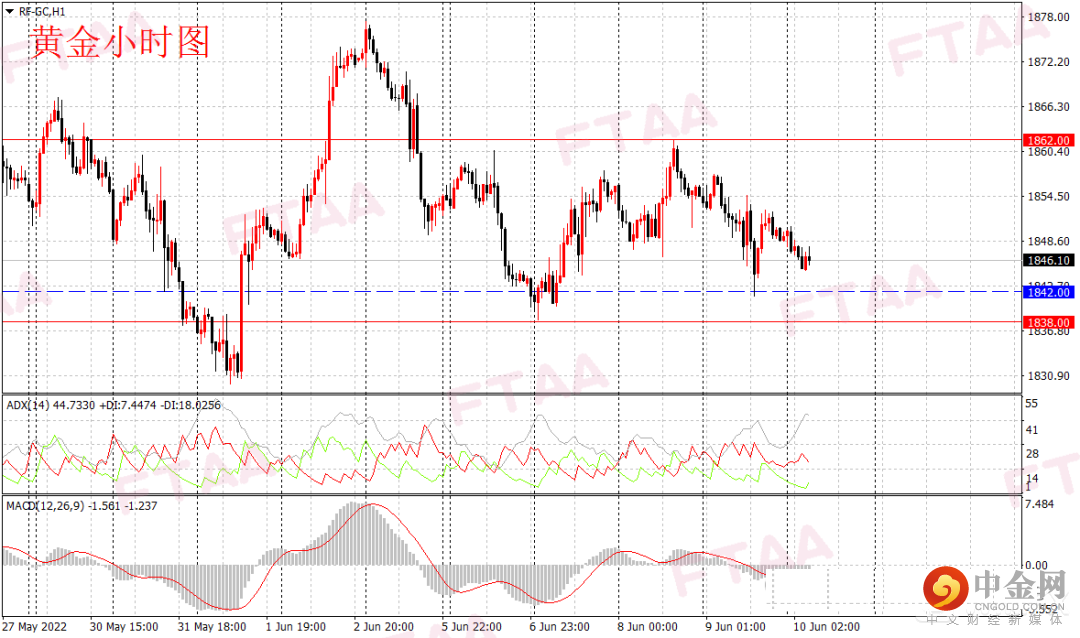Select the 1842.00 blue price label
The image size is (1080, 638).
(1048, 292)
